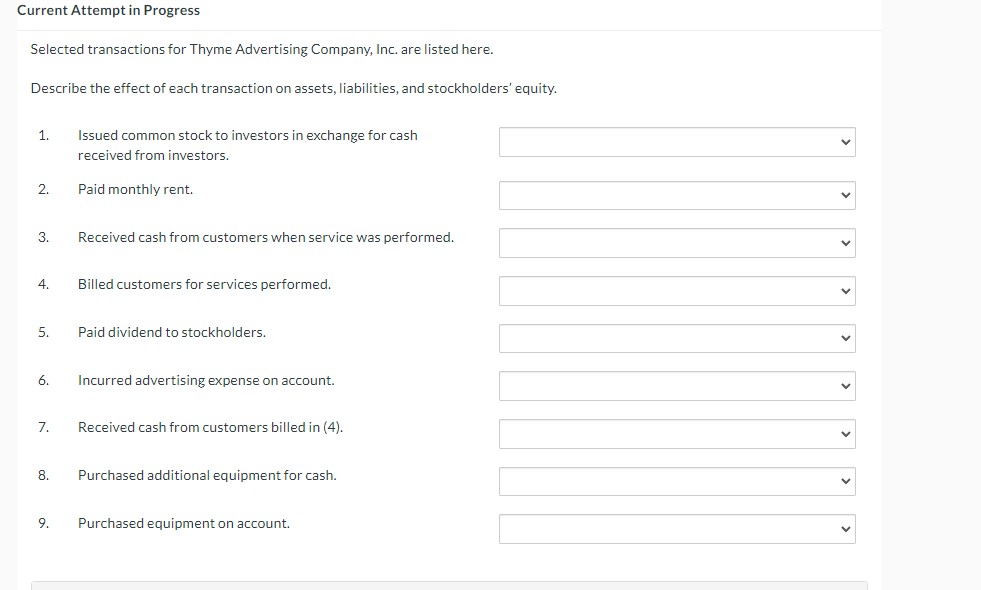Viewport: 981px width, 590px height.
Task: Select the transaction text for question 8
Action: 207,475
